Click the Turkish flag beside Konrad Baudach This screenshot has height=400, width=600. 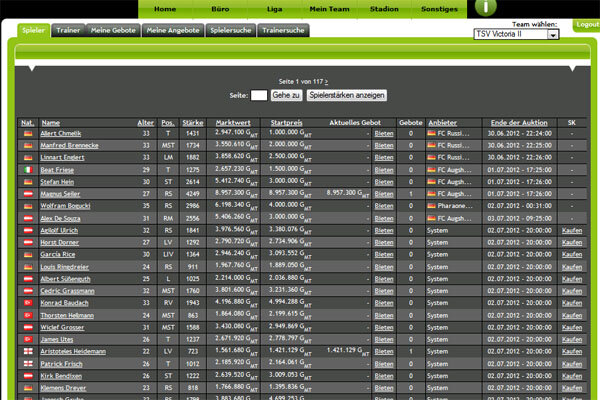point(28,303)
